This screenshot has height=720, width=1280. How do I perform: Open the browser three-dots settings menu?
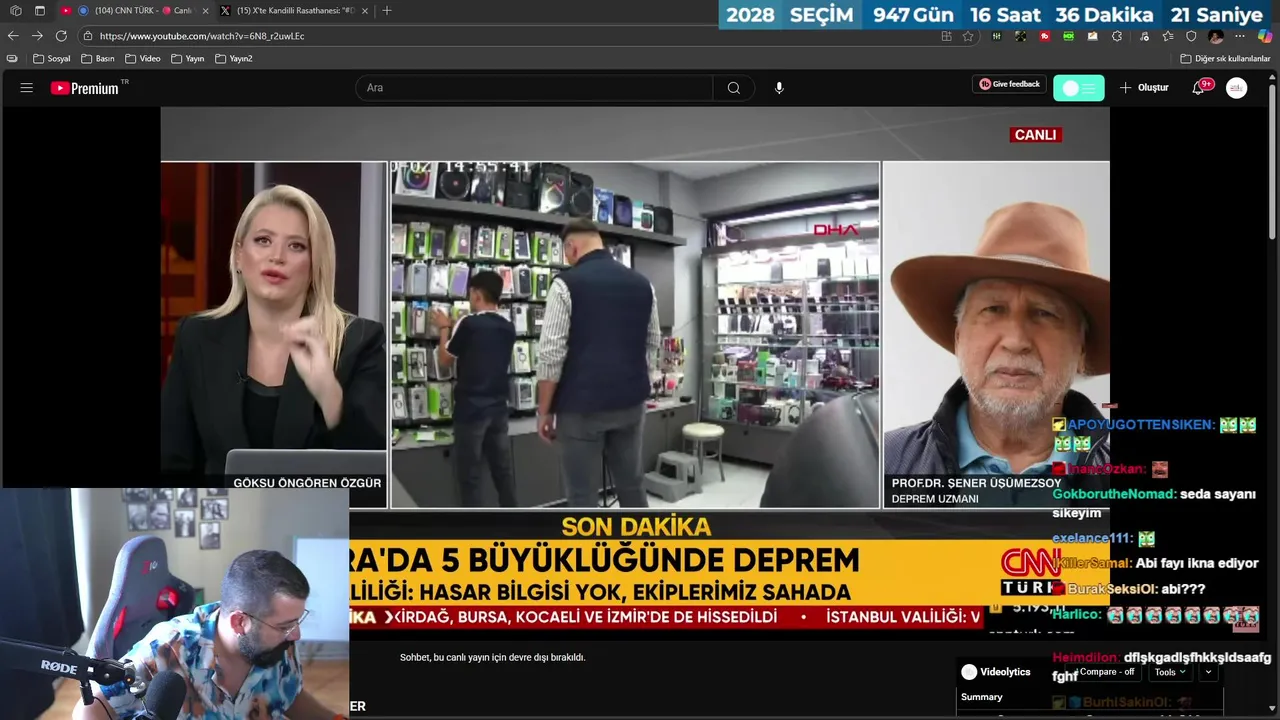(1241, 36)
